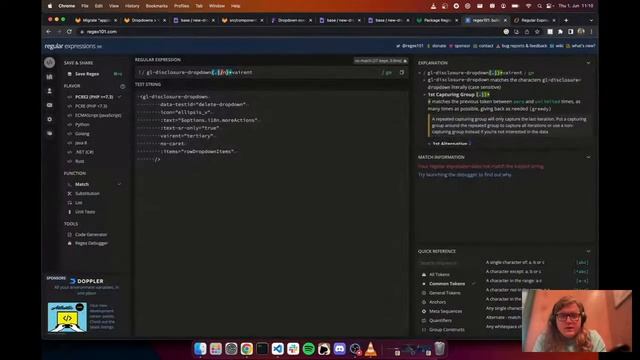Expand the 1st Alternative tree node
The width and height of the screenshot is (640, 360).
pos(429,144)
